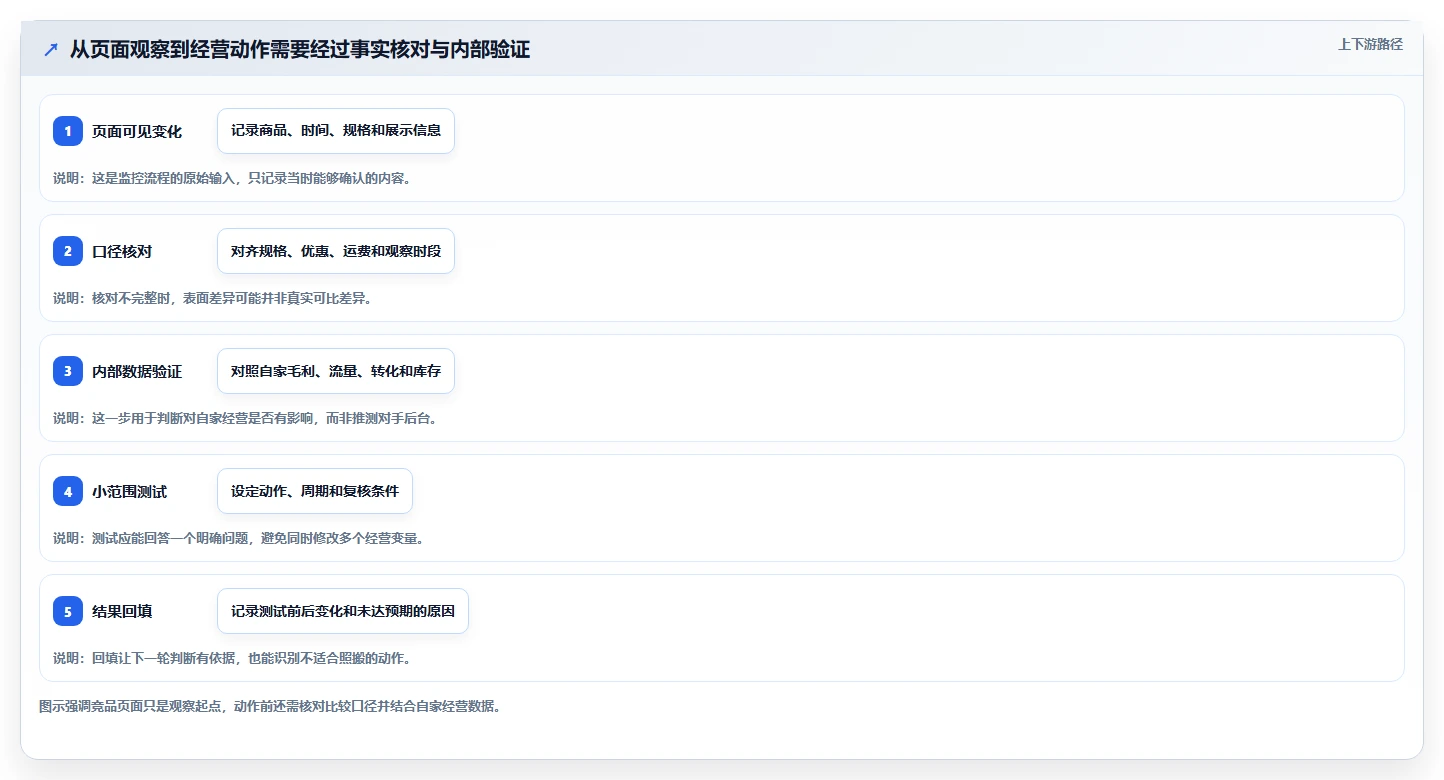Click the 记录测试前后变化和未达预期的原因 chip
This screenshot has width=1444, height=780.
[343, 611]
